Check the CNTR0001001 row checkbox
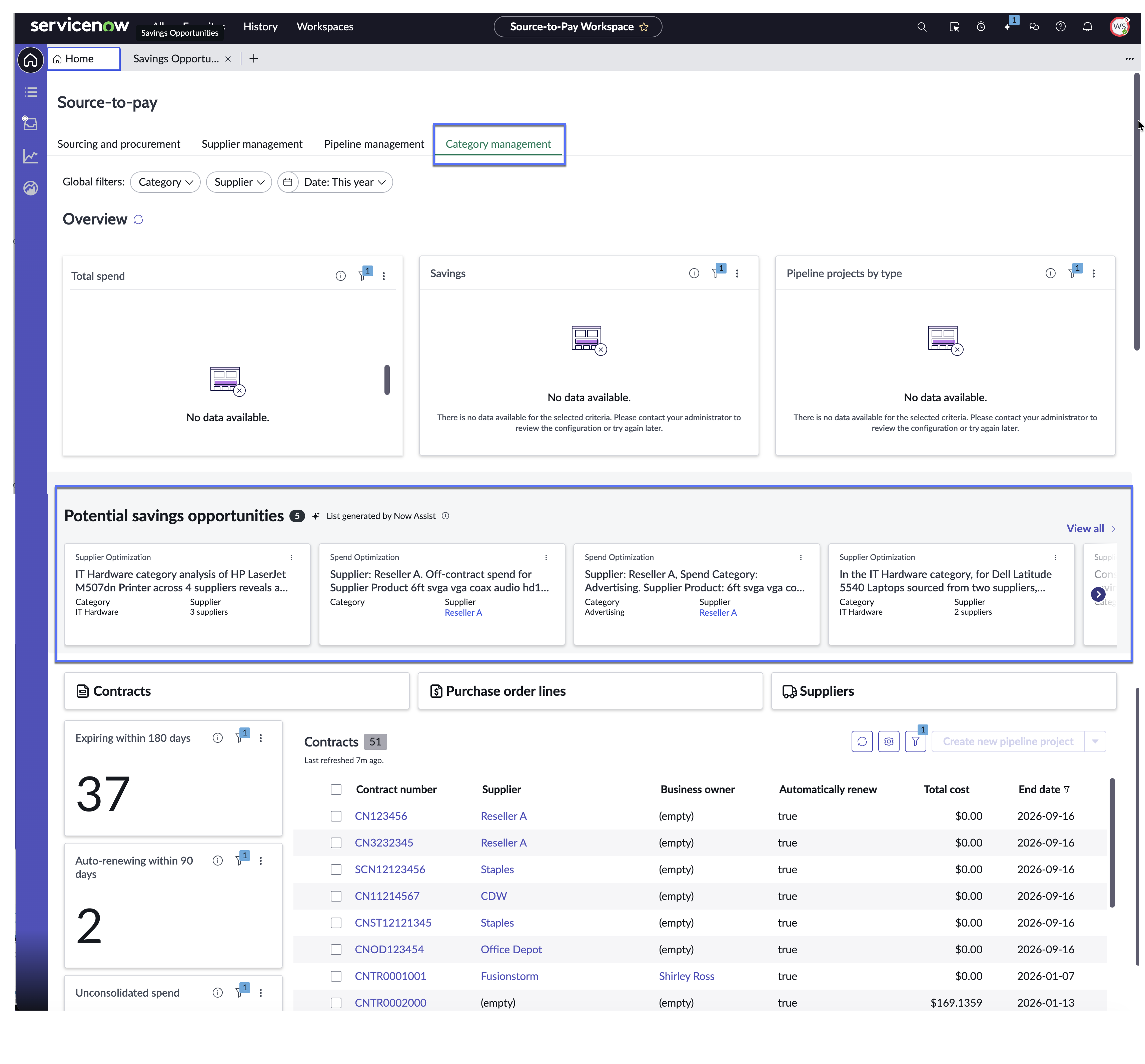The width and height of the screenshot is (1145, 1064). coord(336,977)
